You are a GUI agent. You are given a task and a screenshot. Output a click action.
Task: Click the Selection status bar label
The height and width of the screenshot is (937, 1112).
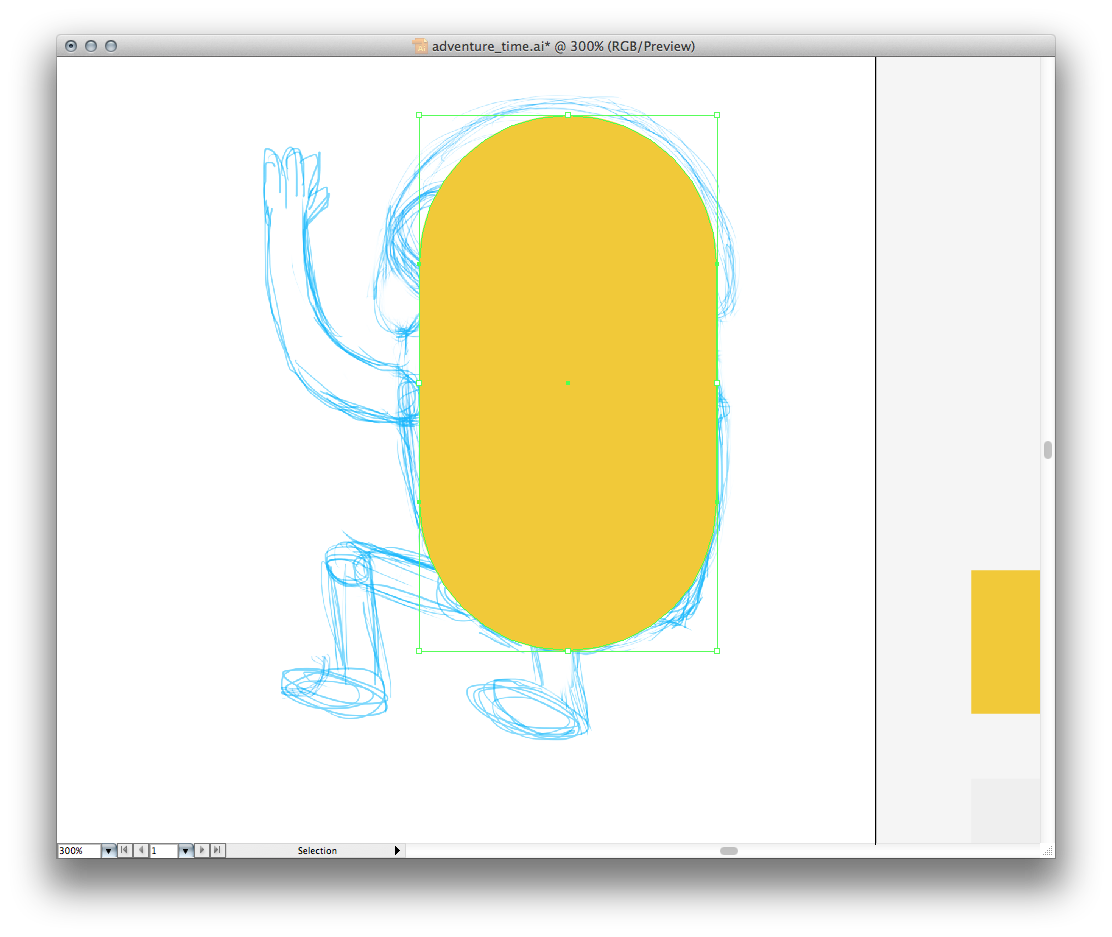[317, 850]
